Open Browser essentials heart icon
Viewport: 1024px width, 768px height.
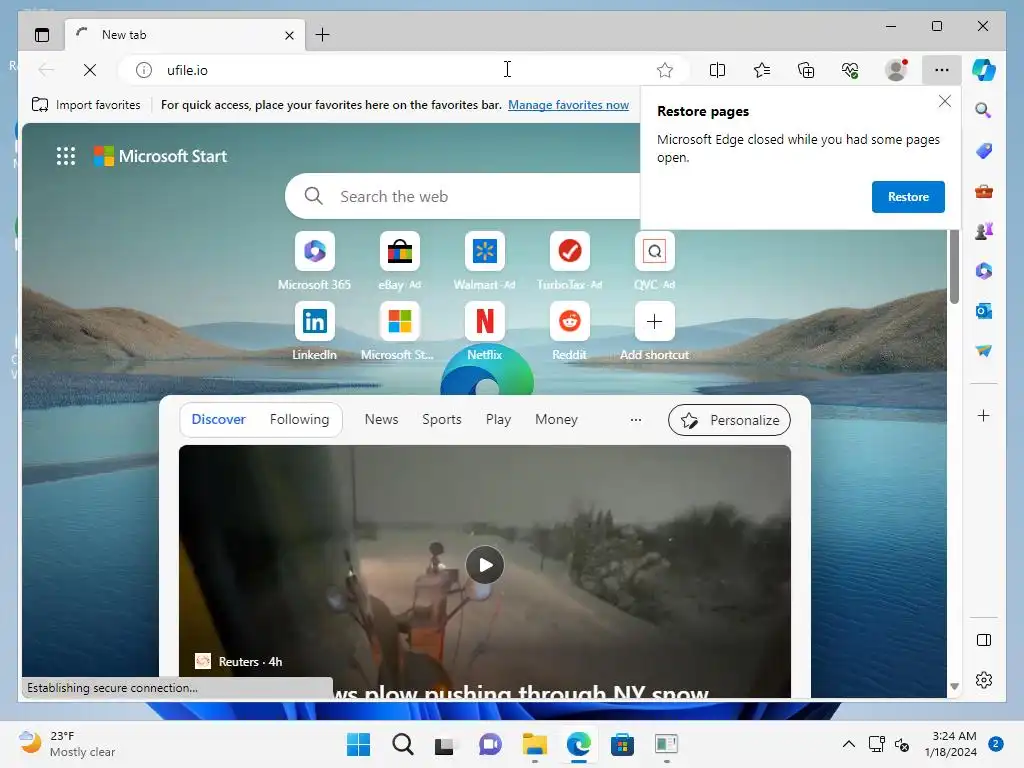coord(850,70)
